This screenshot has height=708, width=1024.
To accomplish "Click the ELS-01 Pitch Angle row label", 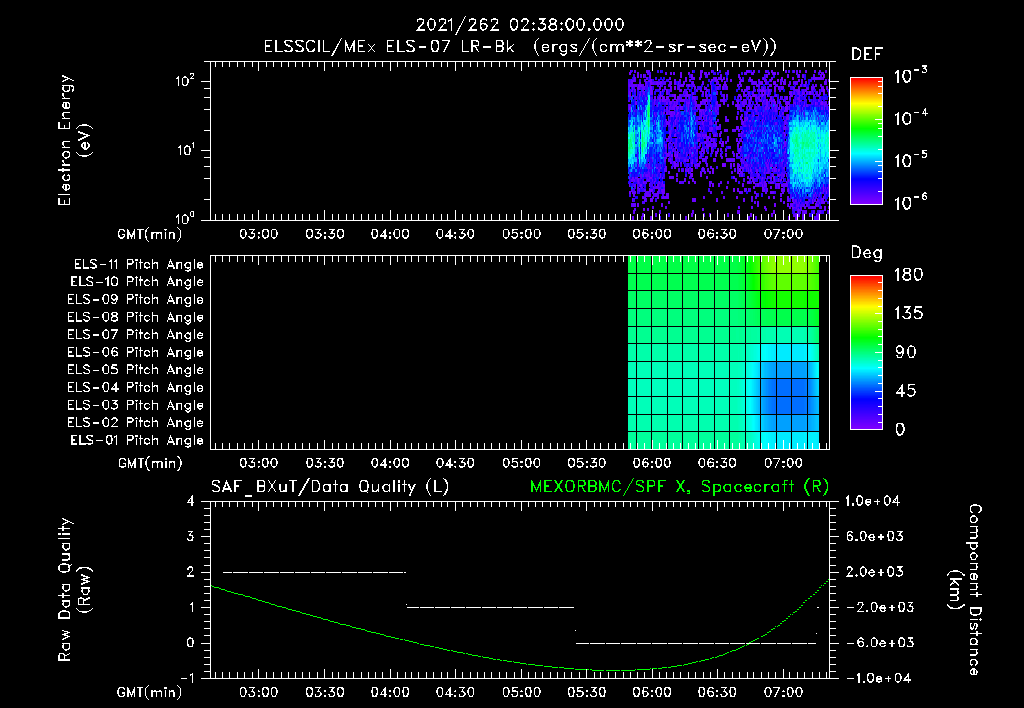I will pos(137,441).
